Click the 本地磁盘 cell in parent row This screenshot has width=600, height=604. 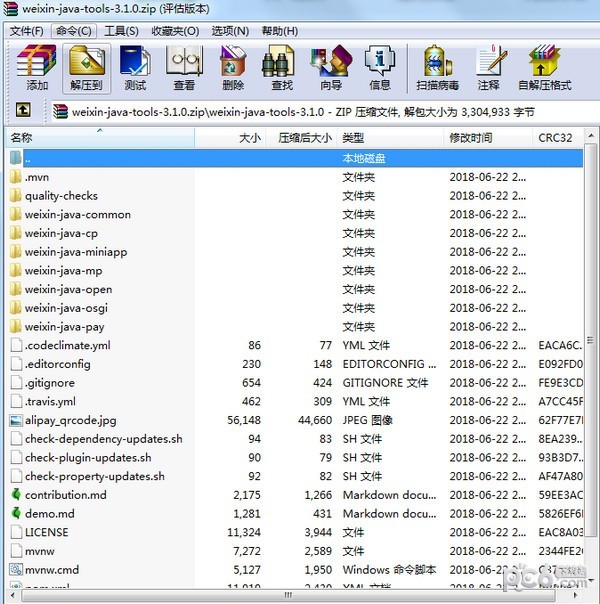(364, 158)
